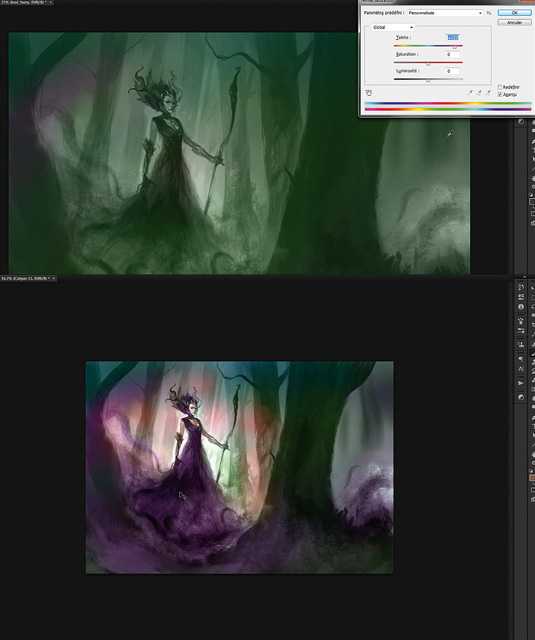535x640 pixels.
Task: Select the Teinte value field
Action: 453,37
